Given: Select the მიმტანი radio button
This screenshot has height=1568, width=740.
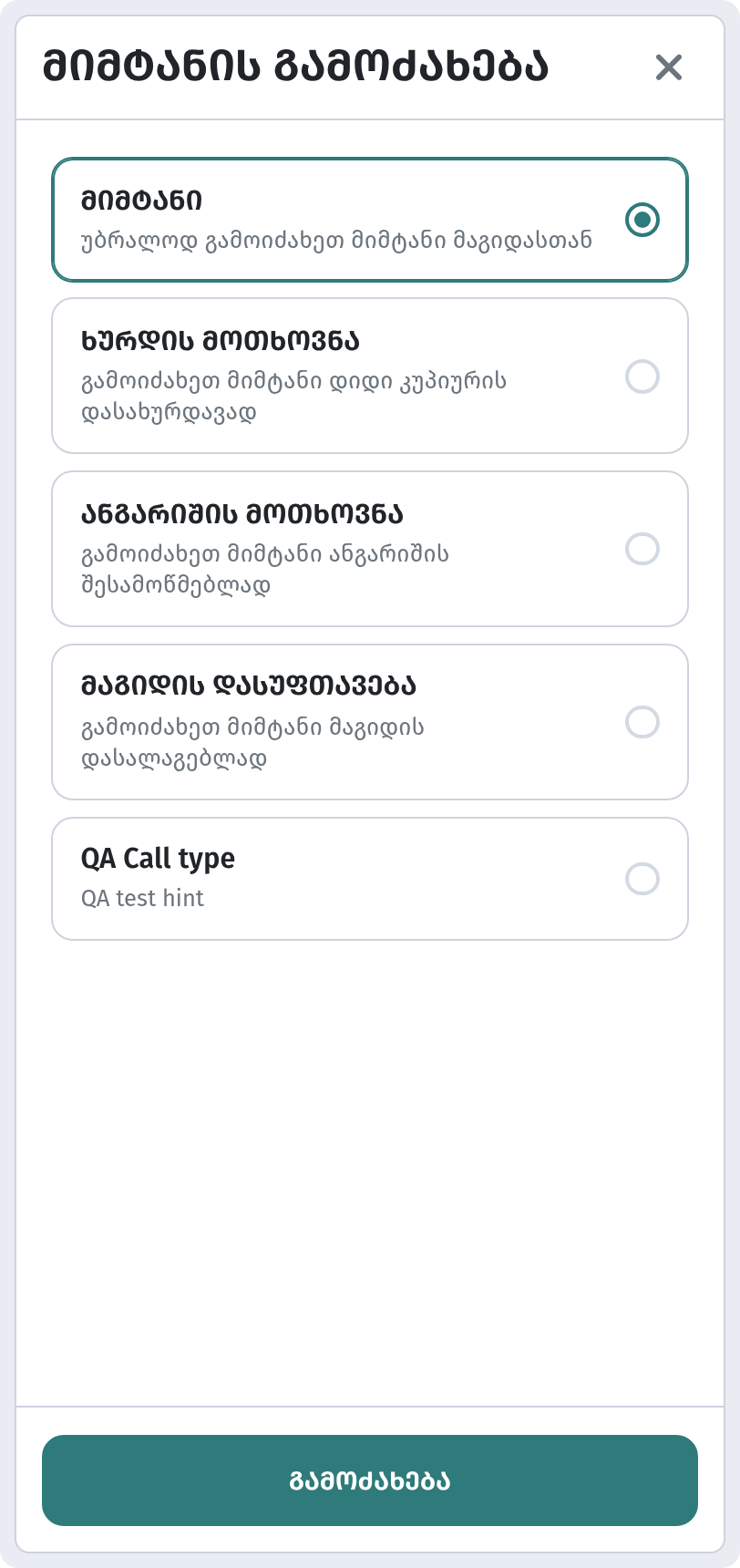Looking at the screenshot, I should (x=642, y=220).
